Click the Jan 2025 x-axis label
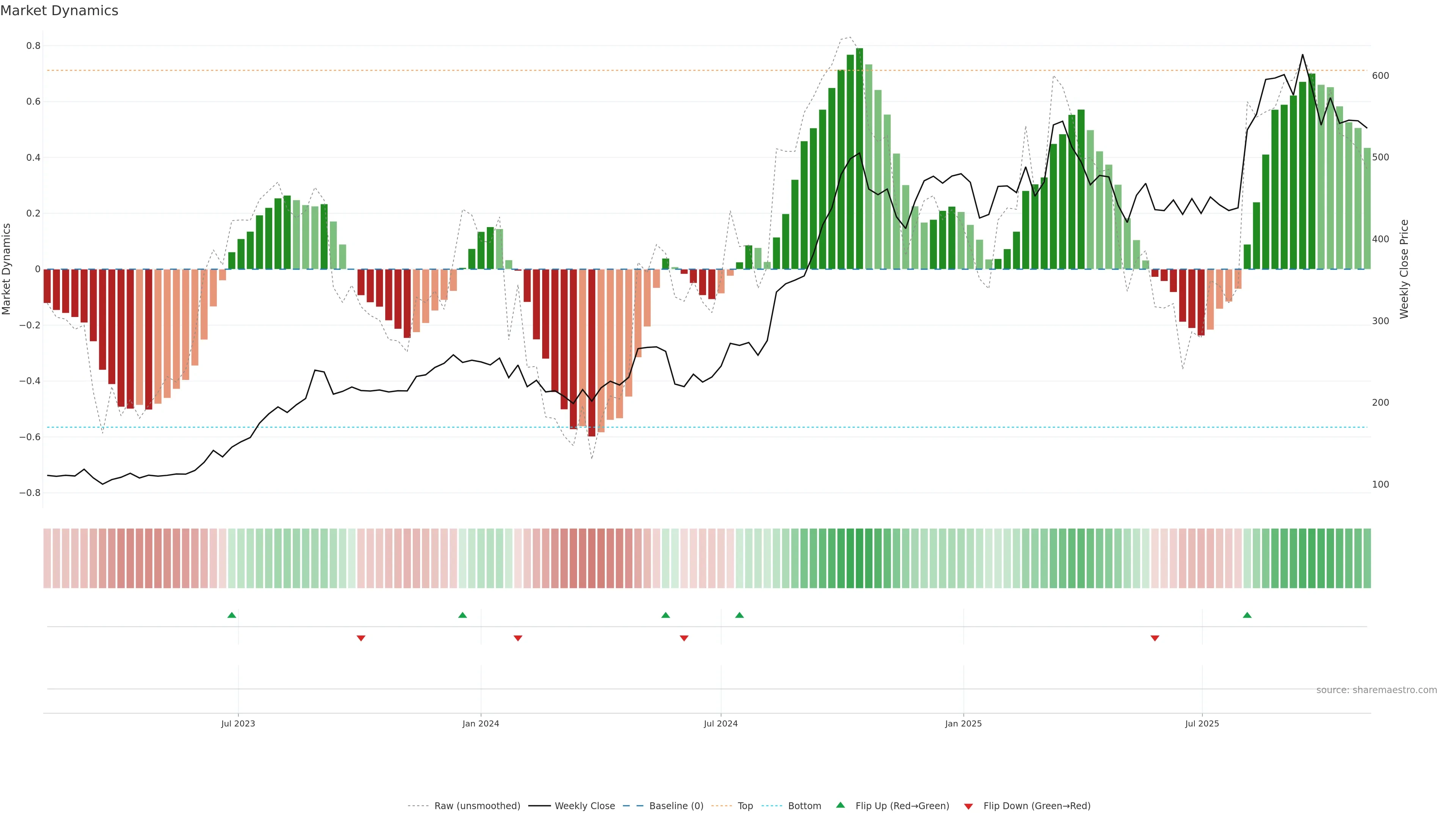The width and height of the screenshot is (1456, 819). point(963,723)
